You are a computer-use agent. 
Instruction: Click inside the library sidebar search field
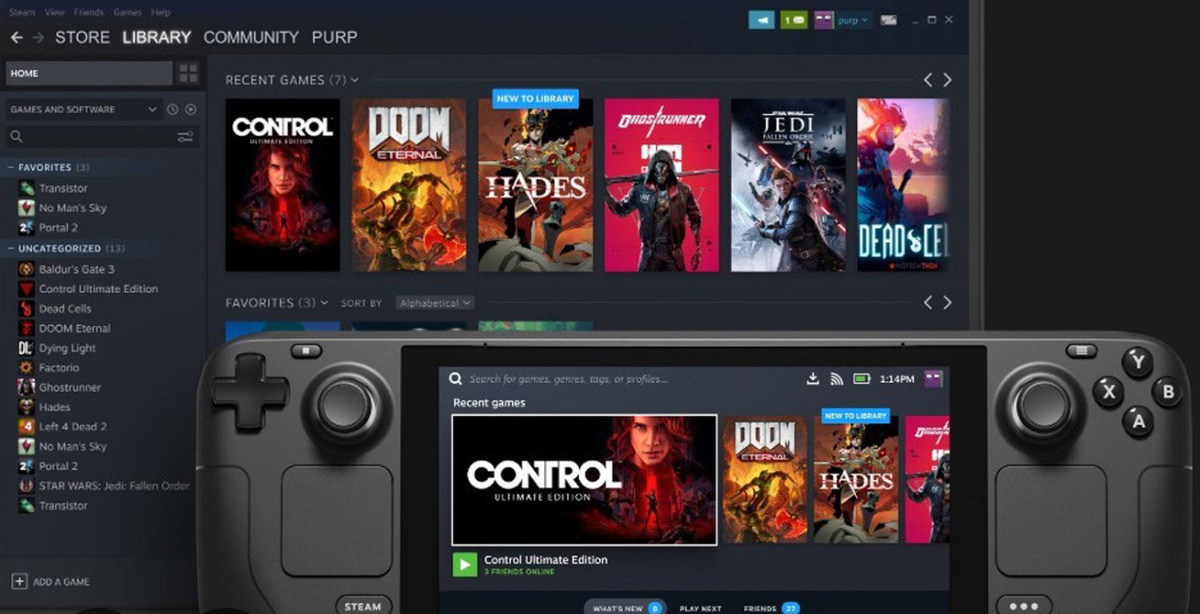coord(103,137)
